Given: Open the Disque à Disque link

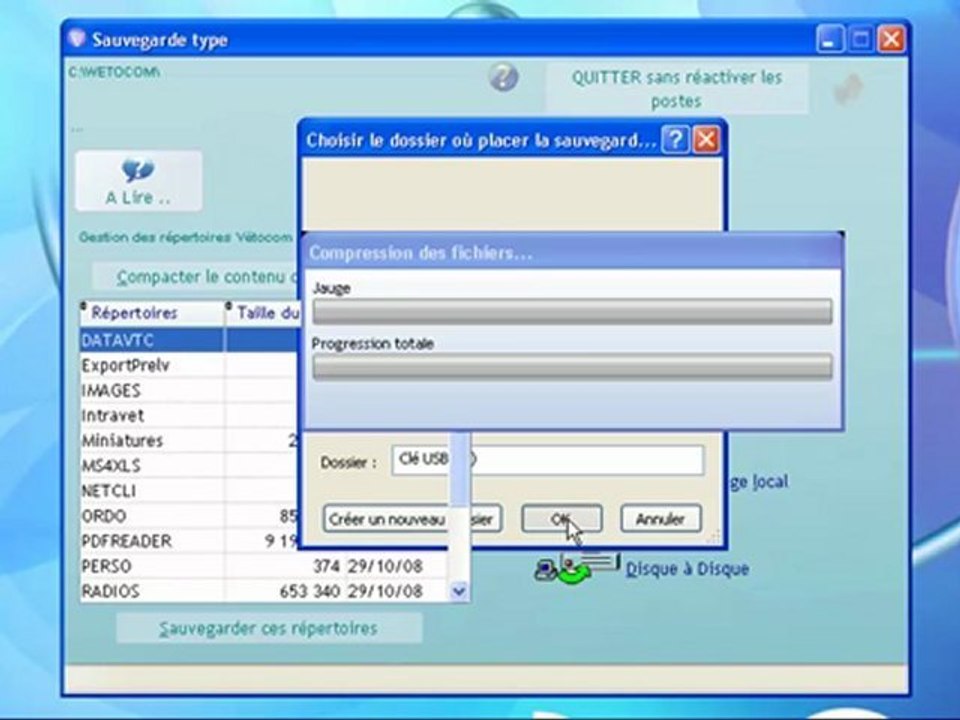Looking at the screenshot, I should pos(687,569).
